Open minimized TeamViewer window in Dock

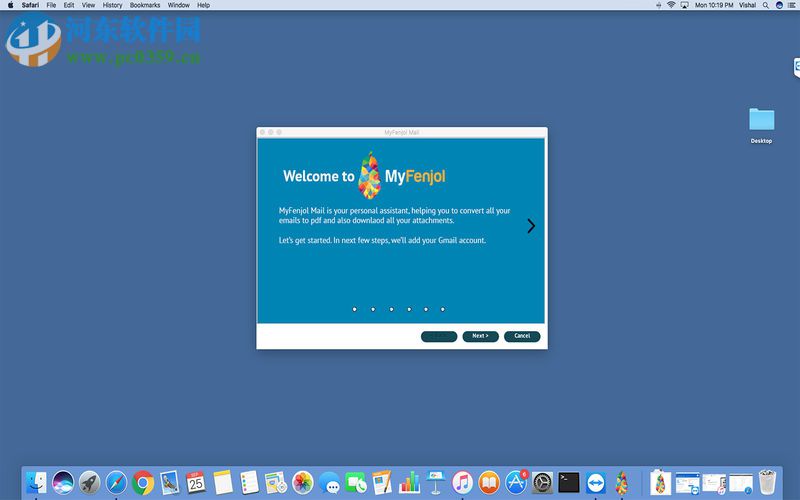(688, 483)
